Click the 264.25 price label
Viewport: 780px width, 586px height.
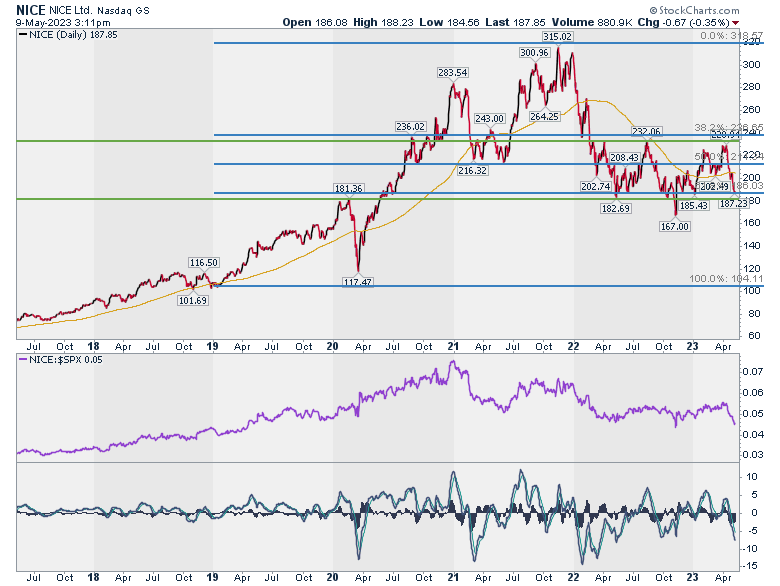coord(544,116)
